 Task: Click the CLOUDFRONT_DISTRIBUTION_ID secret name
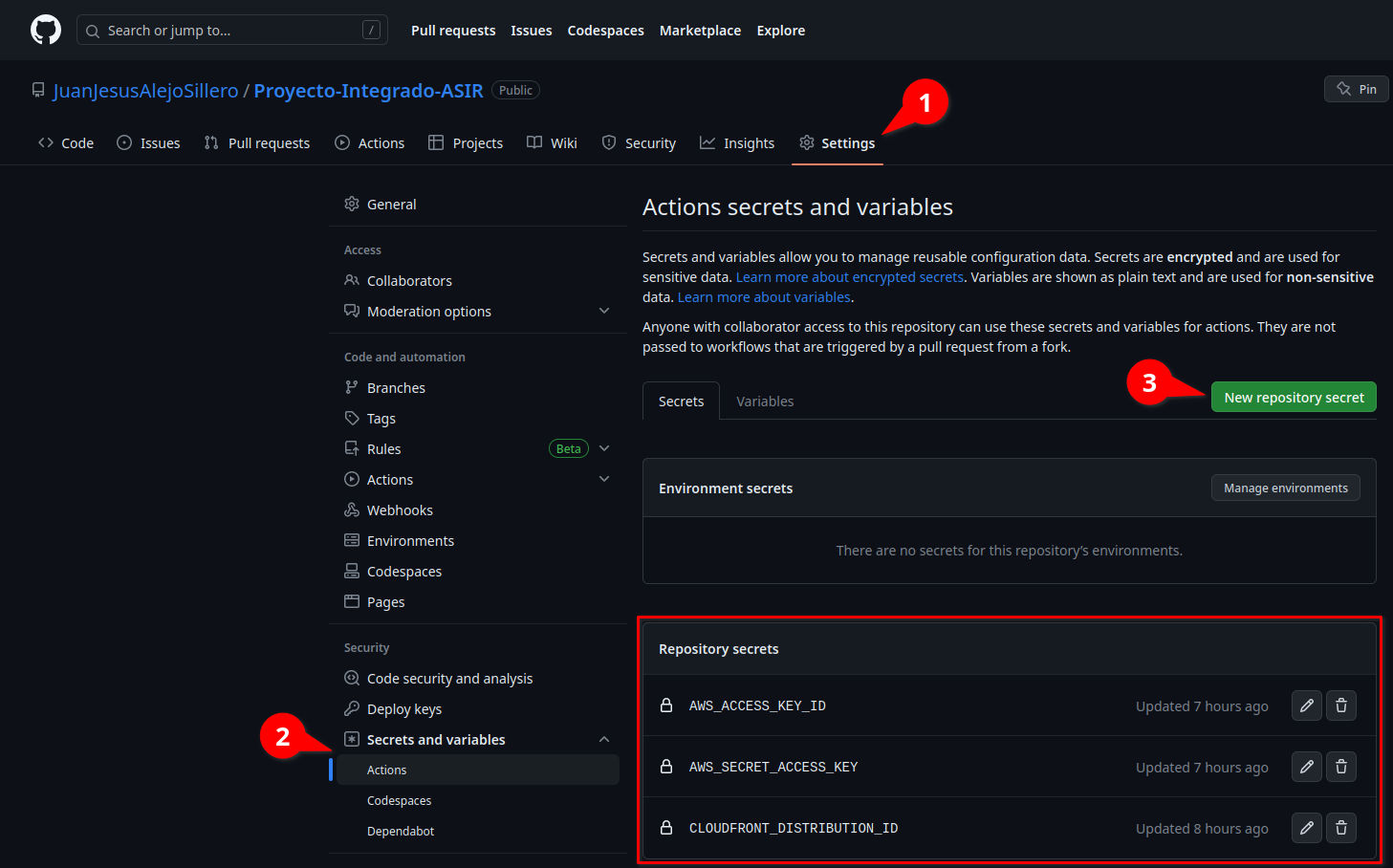tap(794, 828)
